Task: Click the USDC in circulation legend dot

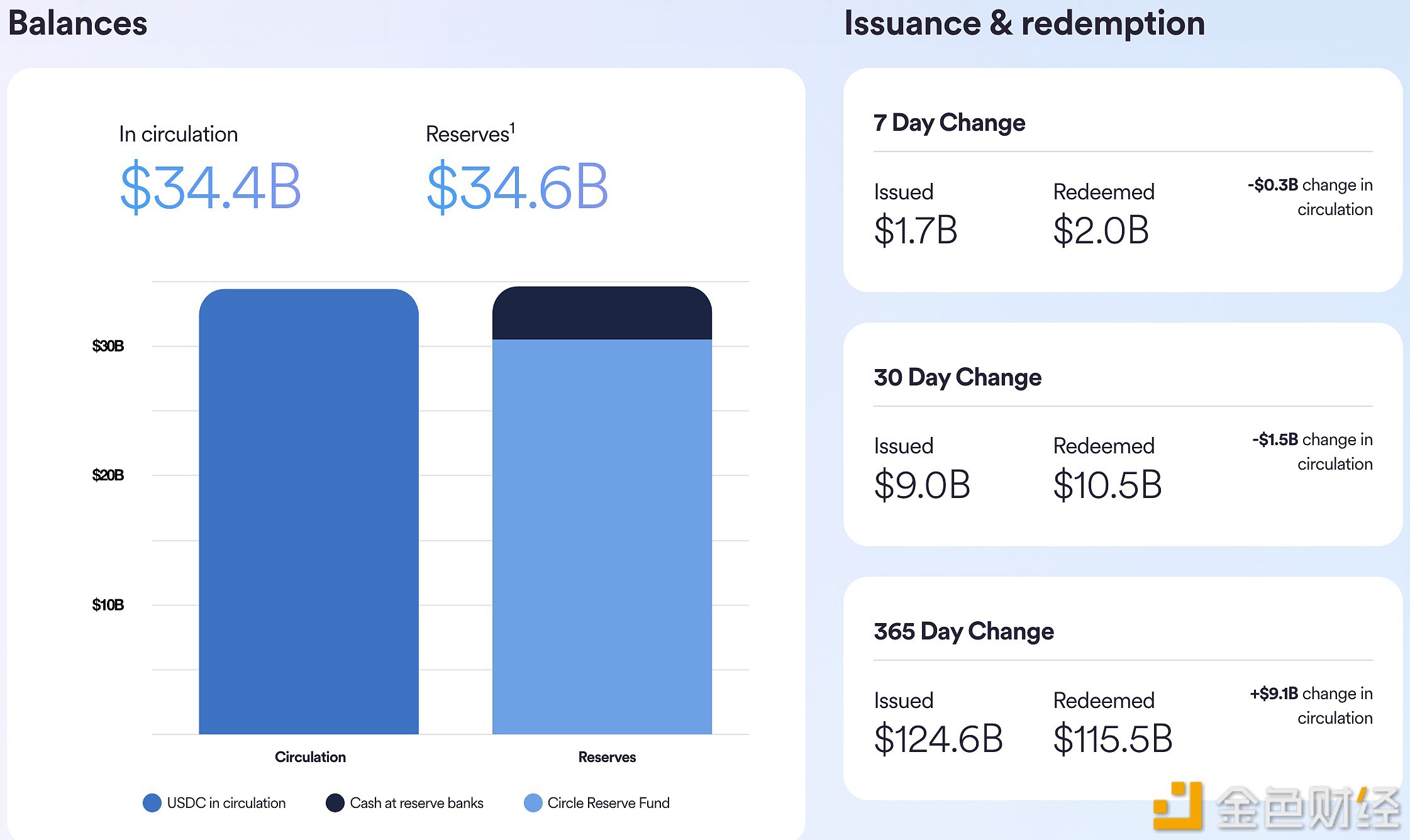Action: point(152,803)
